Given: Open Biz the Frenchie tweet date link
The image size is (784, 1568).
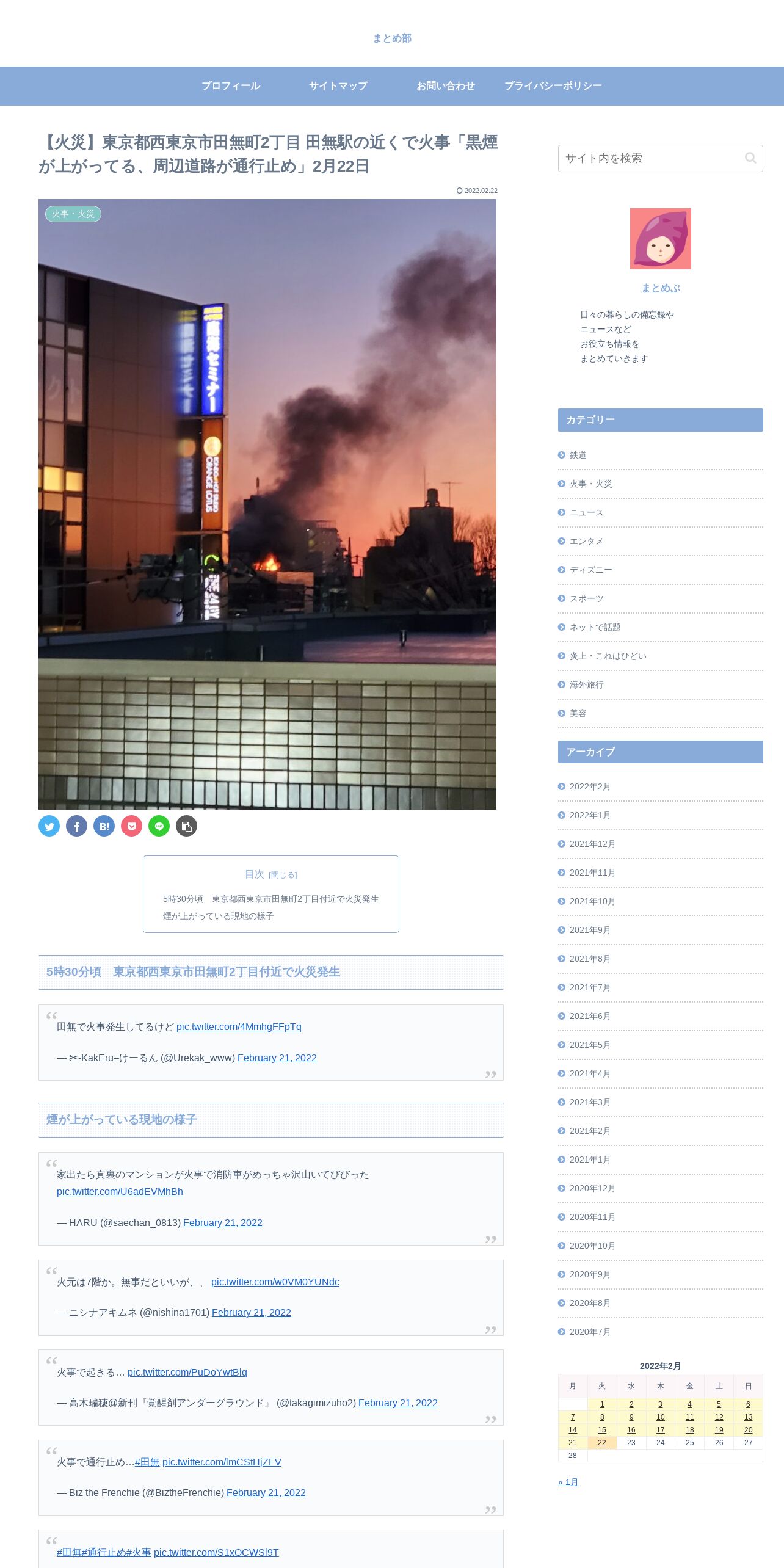Looking at the screenshot, I should pos(266,1492).
